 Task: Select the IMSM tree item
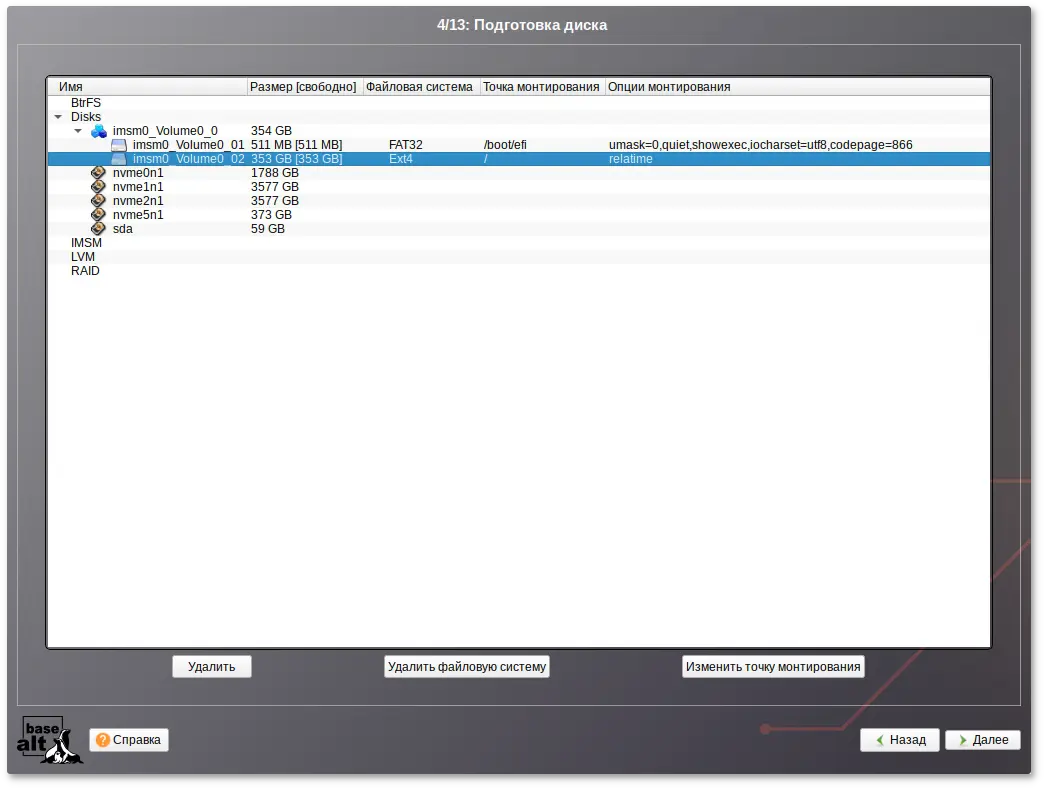[x=87, y=243]
